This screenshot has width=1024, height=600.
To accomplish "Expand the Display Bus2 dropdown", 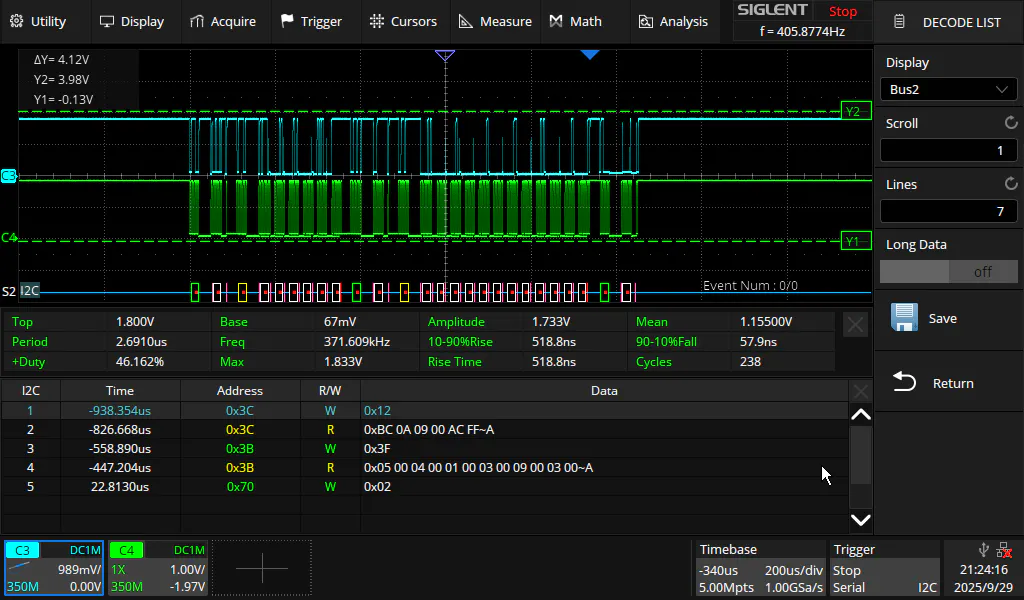I will 948,89.
